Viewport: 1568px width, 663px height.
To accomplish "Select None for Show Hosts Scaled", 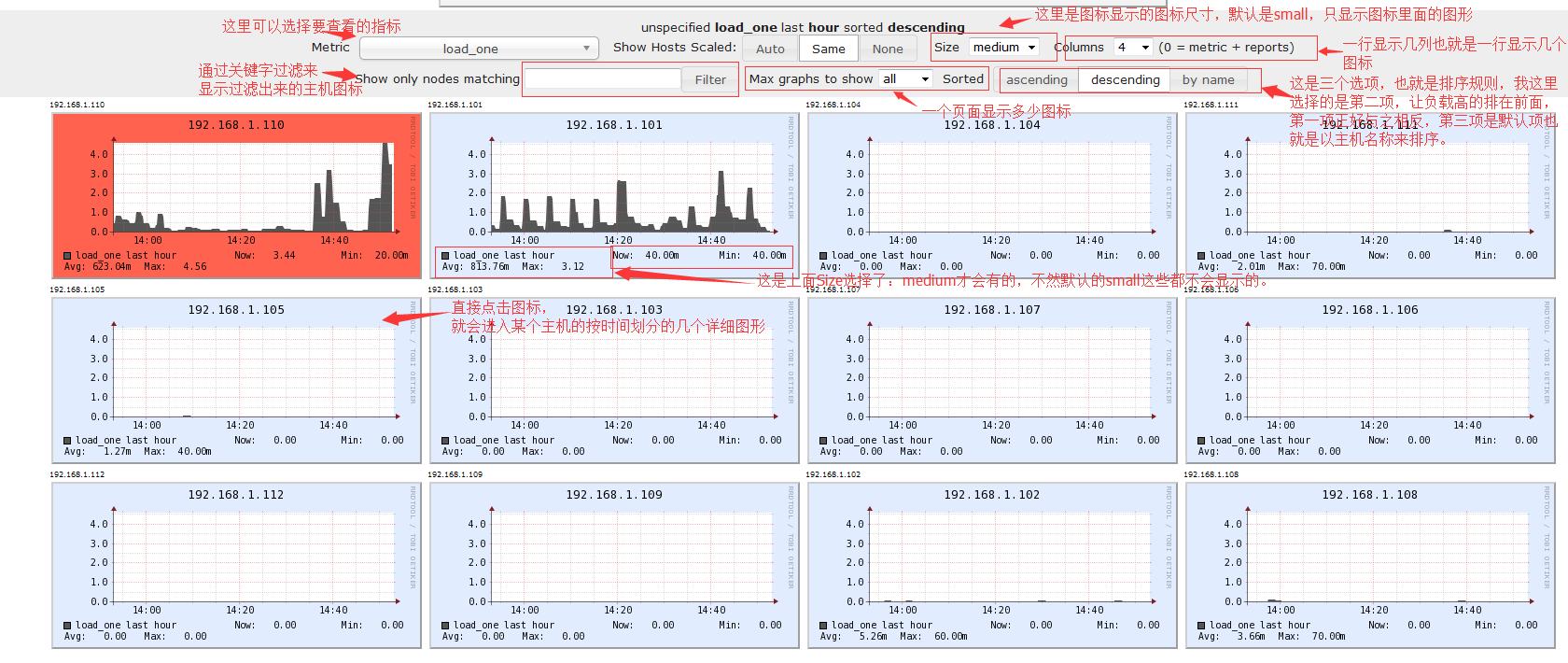I will pyautogui.click(x=888, y=49).
